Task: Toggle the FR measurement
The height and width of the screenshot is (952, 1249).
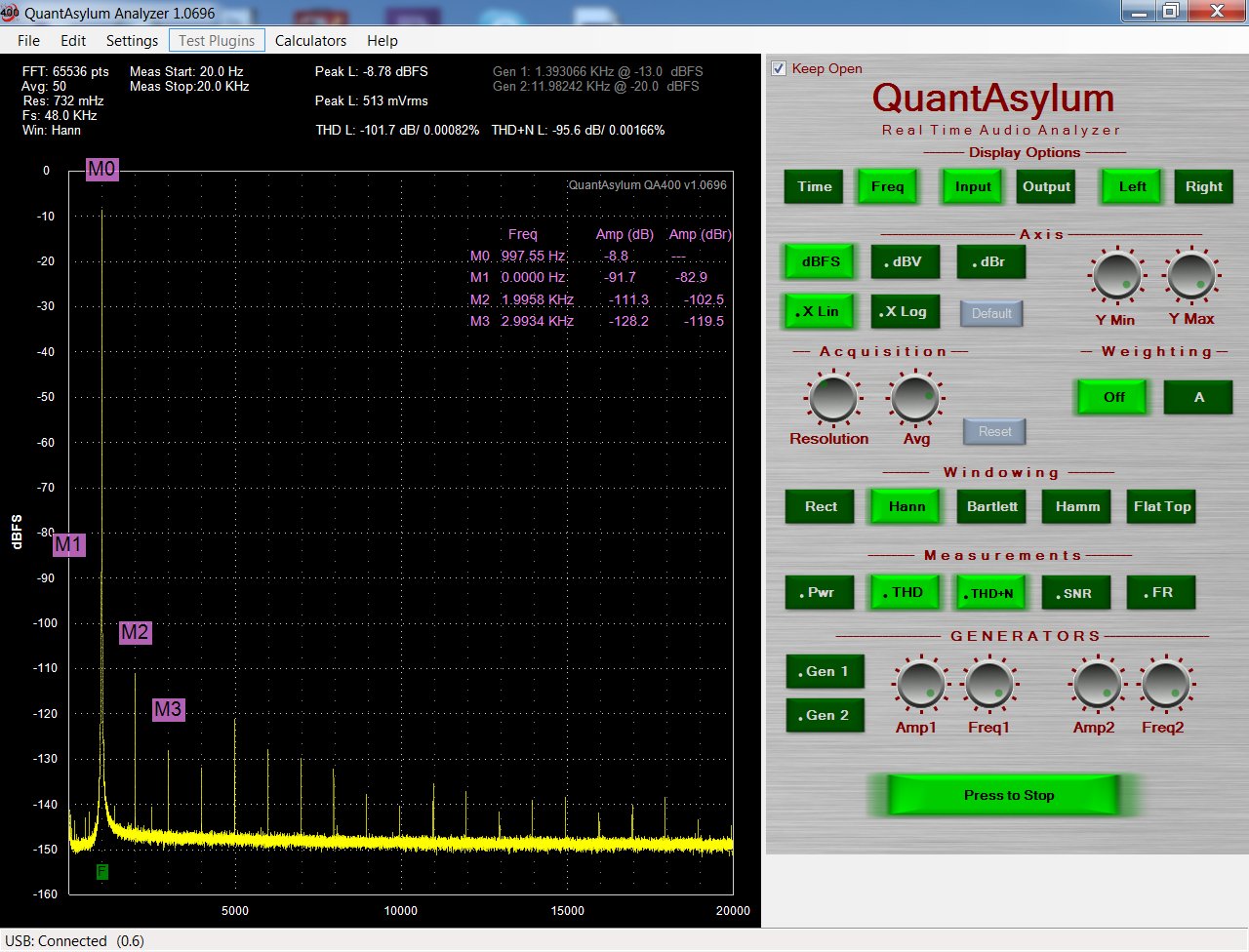Action: [x=1162, y=592]
